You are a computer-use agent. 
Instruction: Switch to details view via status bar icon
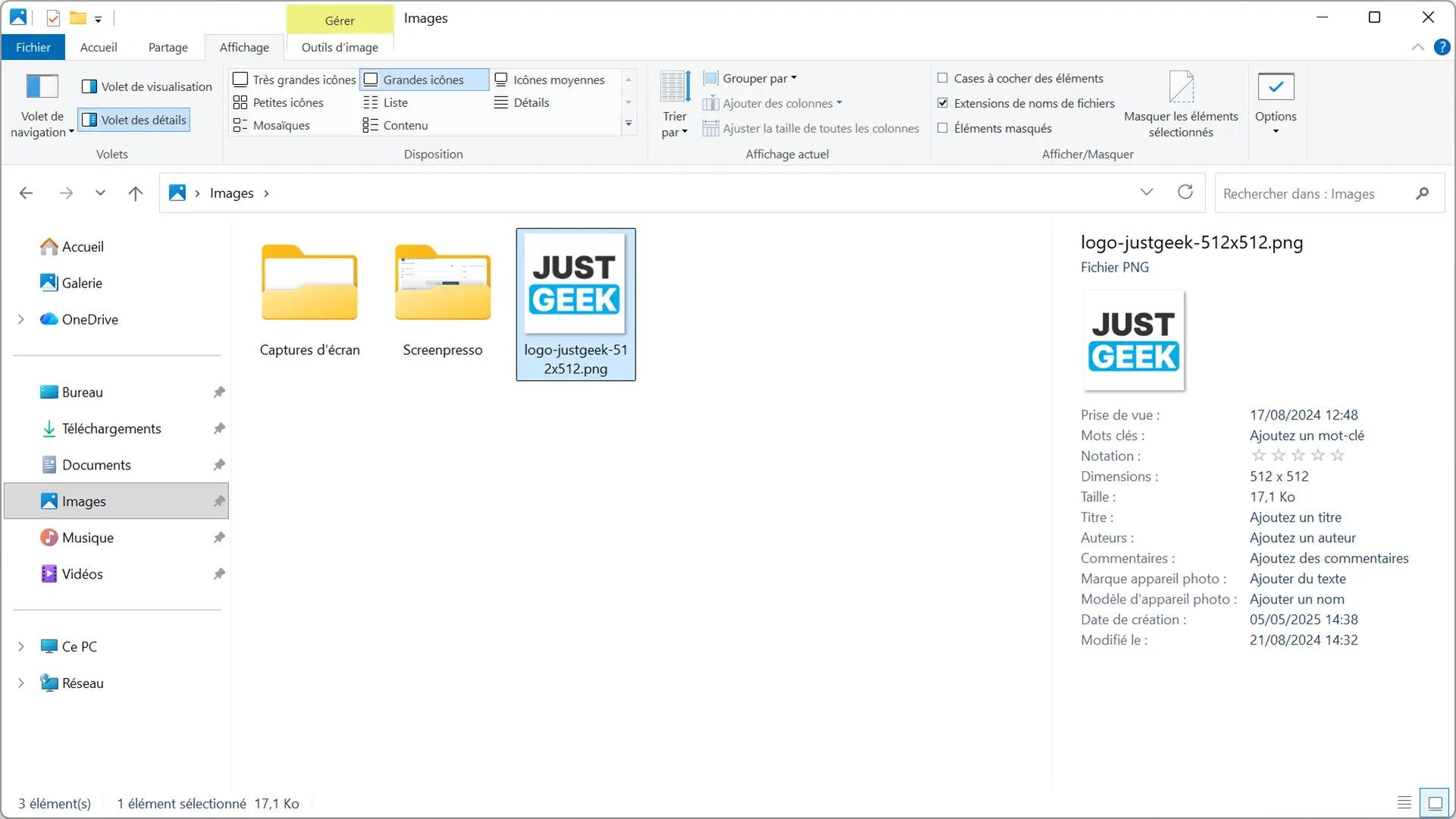1404,802
